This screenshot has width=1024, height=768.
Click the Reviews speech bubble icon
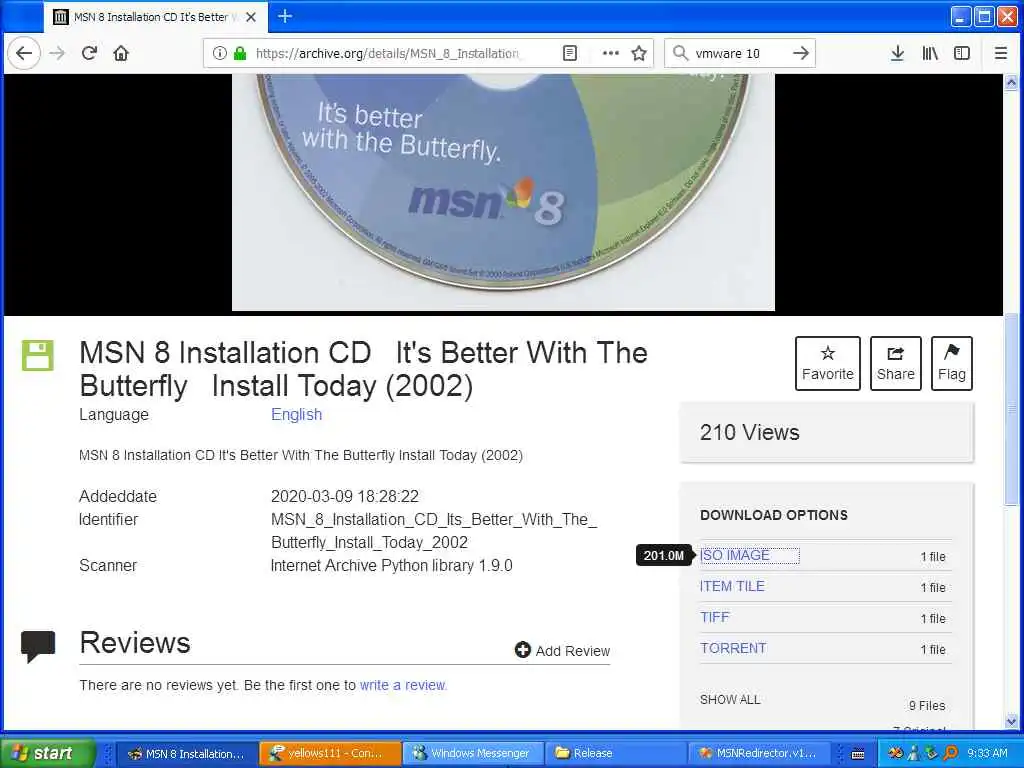point(38,647)
